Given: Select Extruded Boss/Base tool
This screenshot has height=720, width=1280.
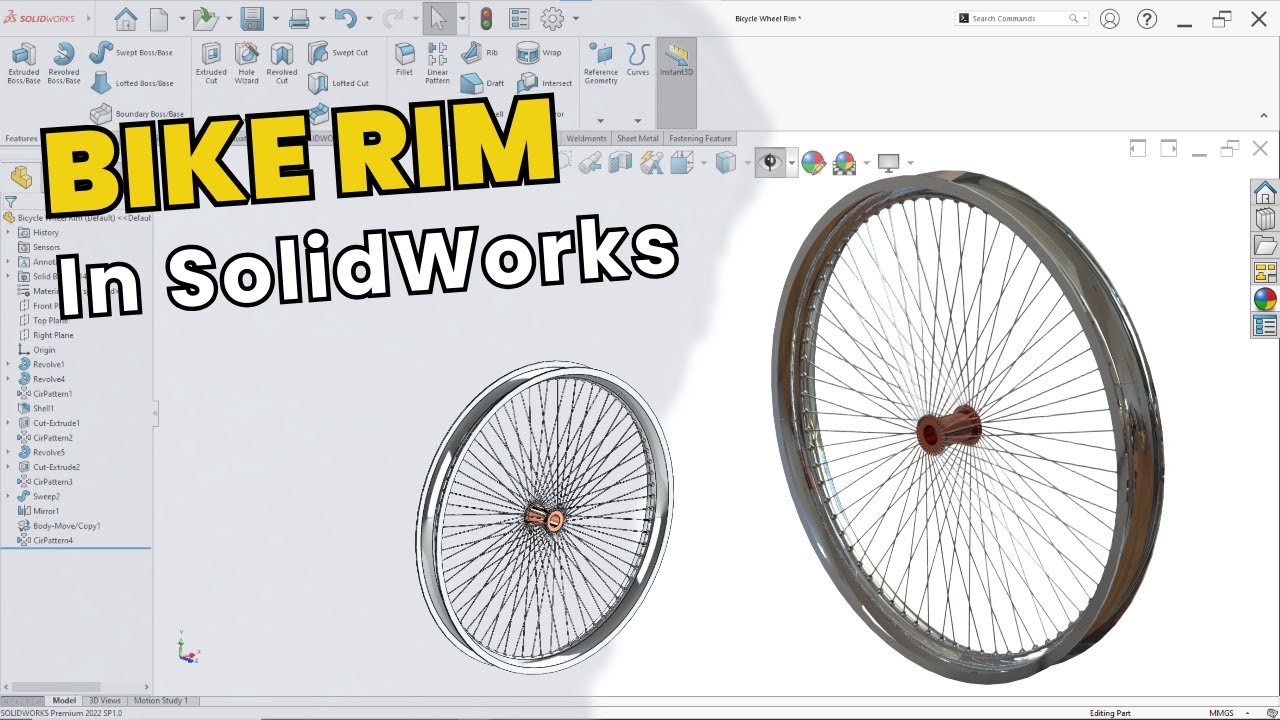Looking at the screenshot, I should [x=24, y=63].
